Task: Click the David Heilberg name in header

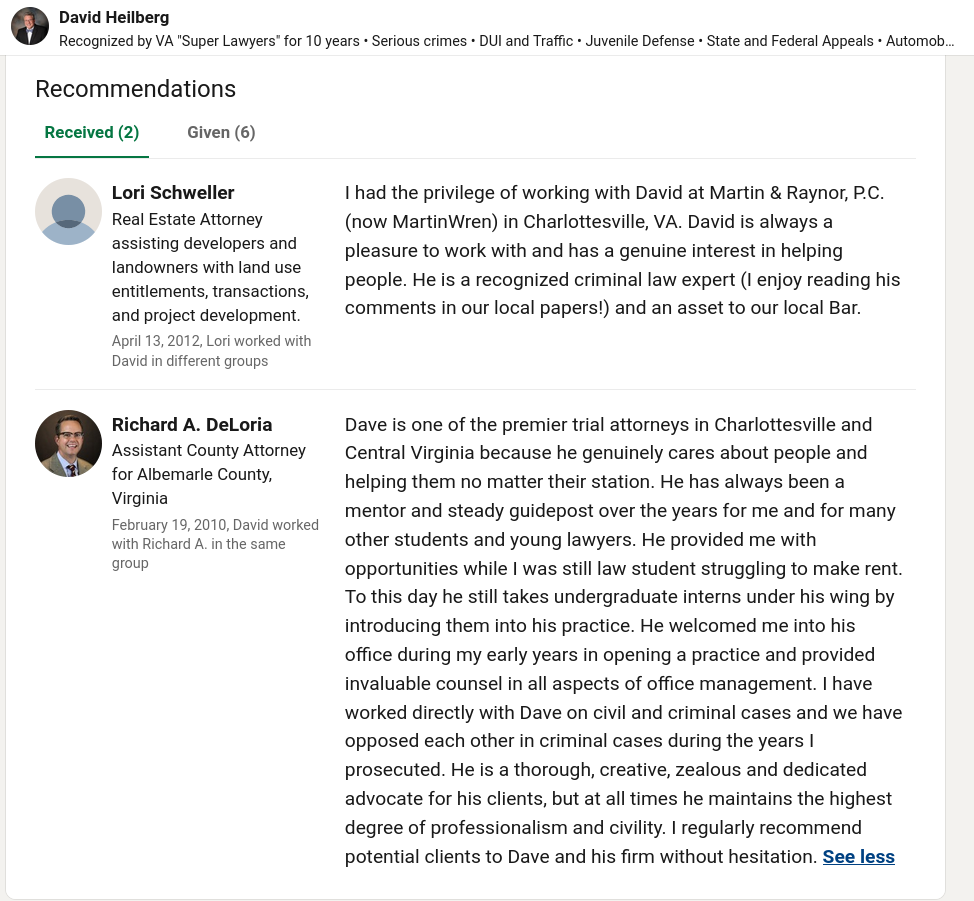Action: pyautogui.click(x=114, y=17)
